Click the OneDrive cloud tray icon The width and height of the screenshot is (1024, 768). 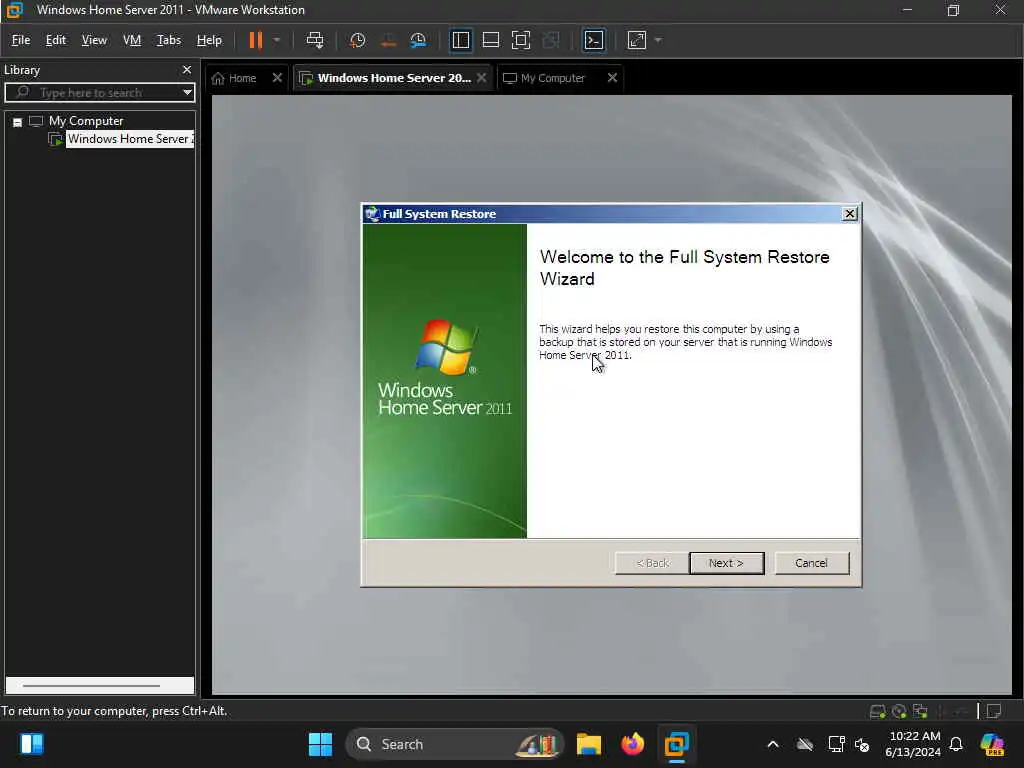point(805,744)
